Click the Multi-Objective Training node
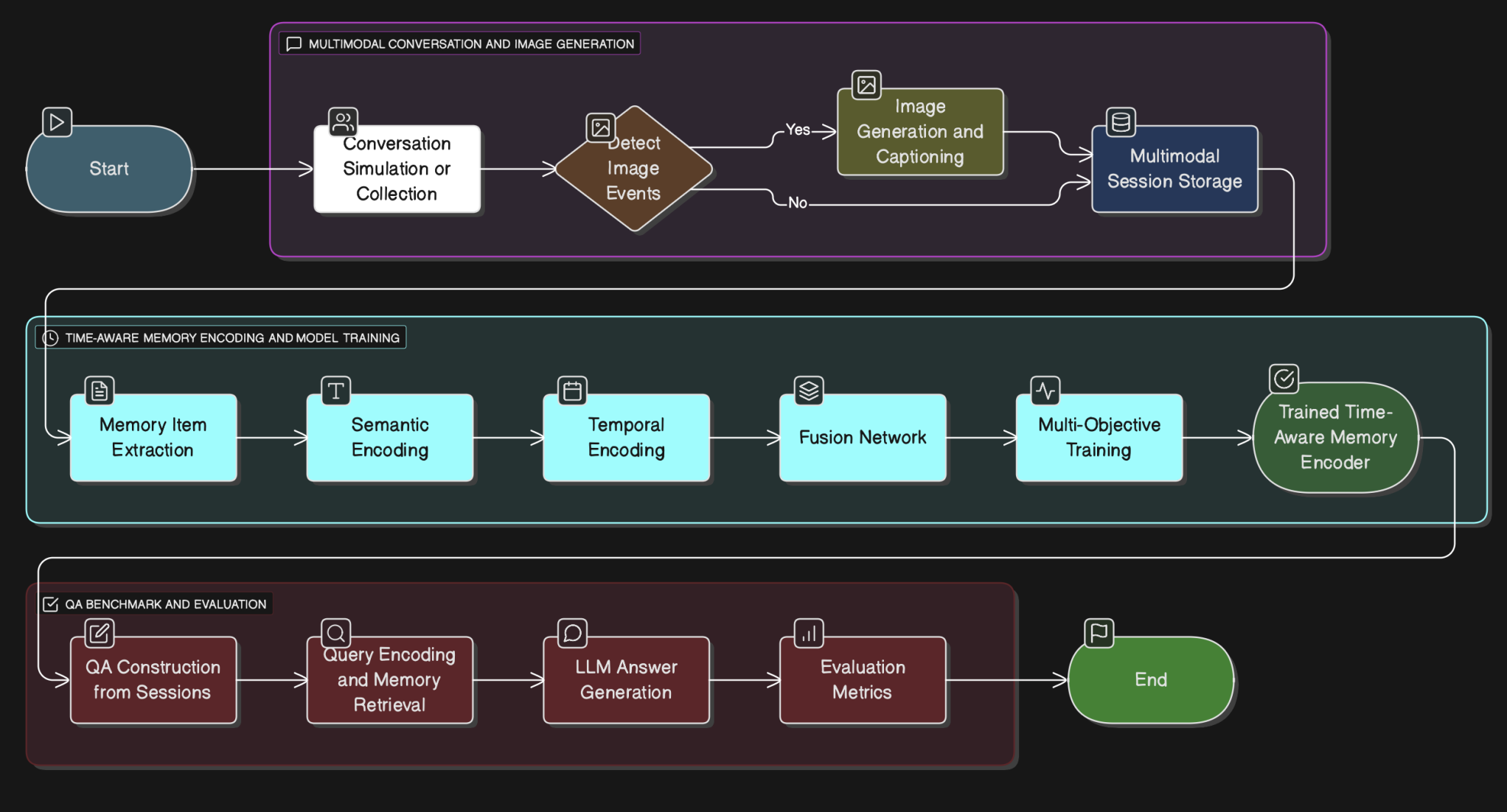Image resolution: width=1507 pixels, height=812 pixels. 1099,438
